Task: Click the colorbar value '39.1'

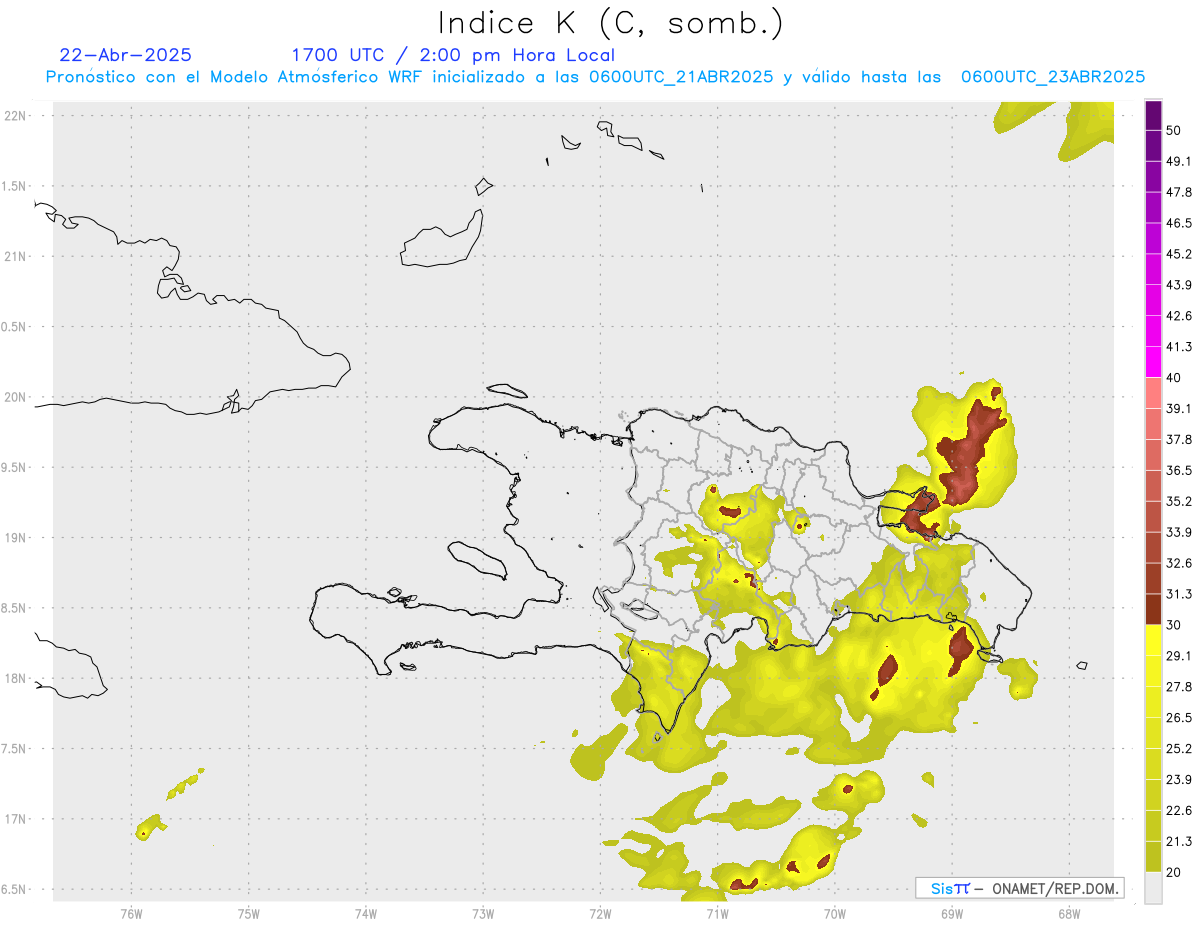Action: (x=1179, y=409)
